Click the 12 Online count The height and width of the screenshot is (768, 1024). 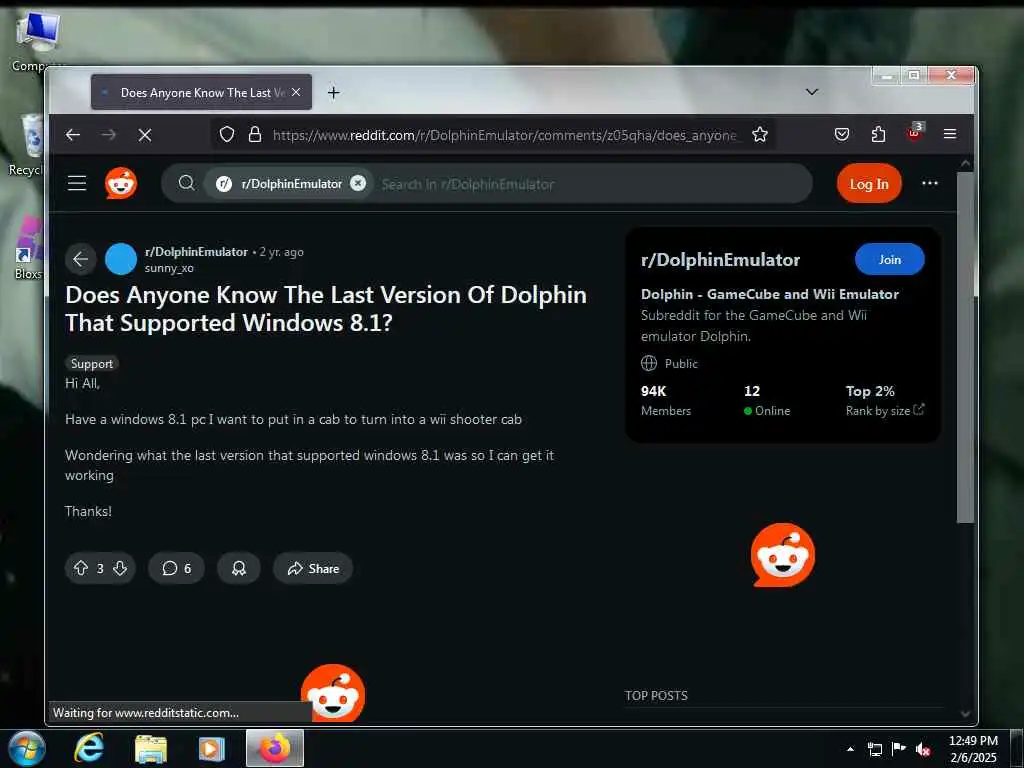coord(767,400)
